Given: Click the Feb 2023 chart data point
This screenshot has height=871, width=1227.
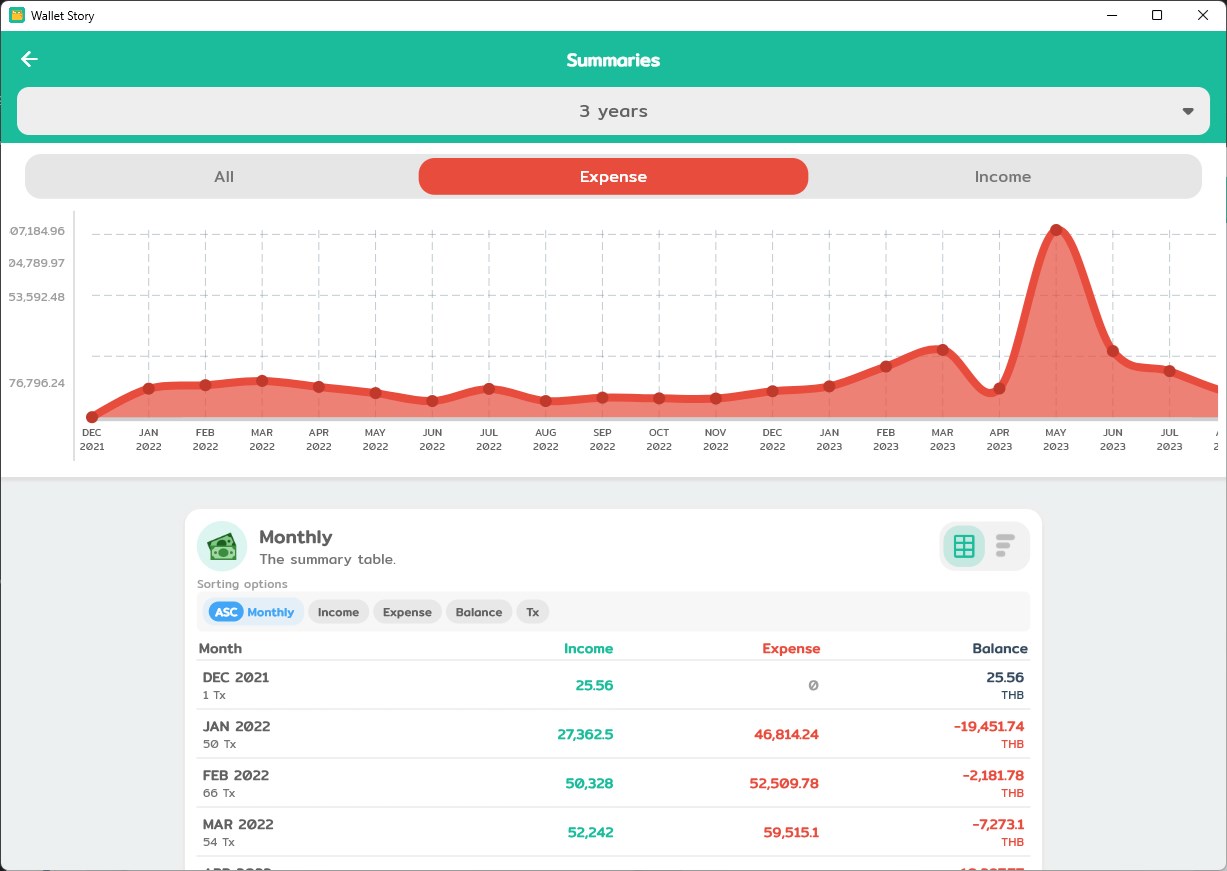Looking at the screenshot, I should [886, 367].
